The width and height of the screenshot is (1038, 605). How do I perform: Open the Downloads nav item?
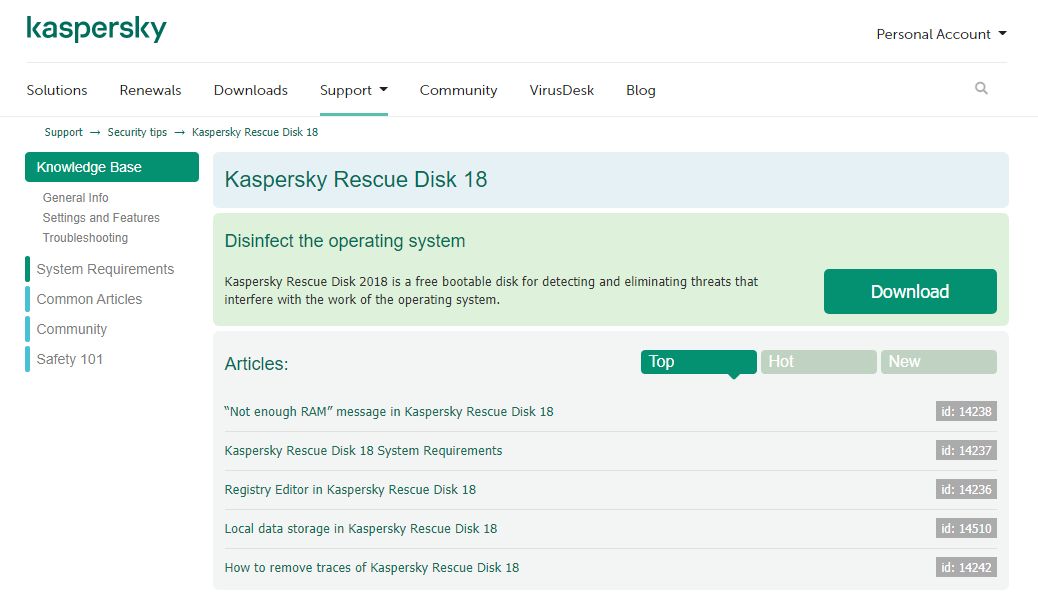[x=250, y=90]
